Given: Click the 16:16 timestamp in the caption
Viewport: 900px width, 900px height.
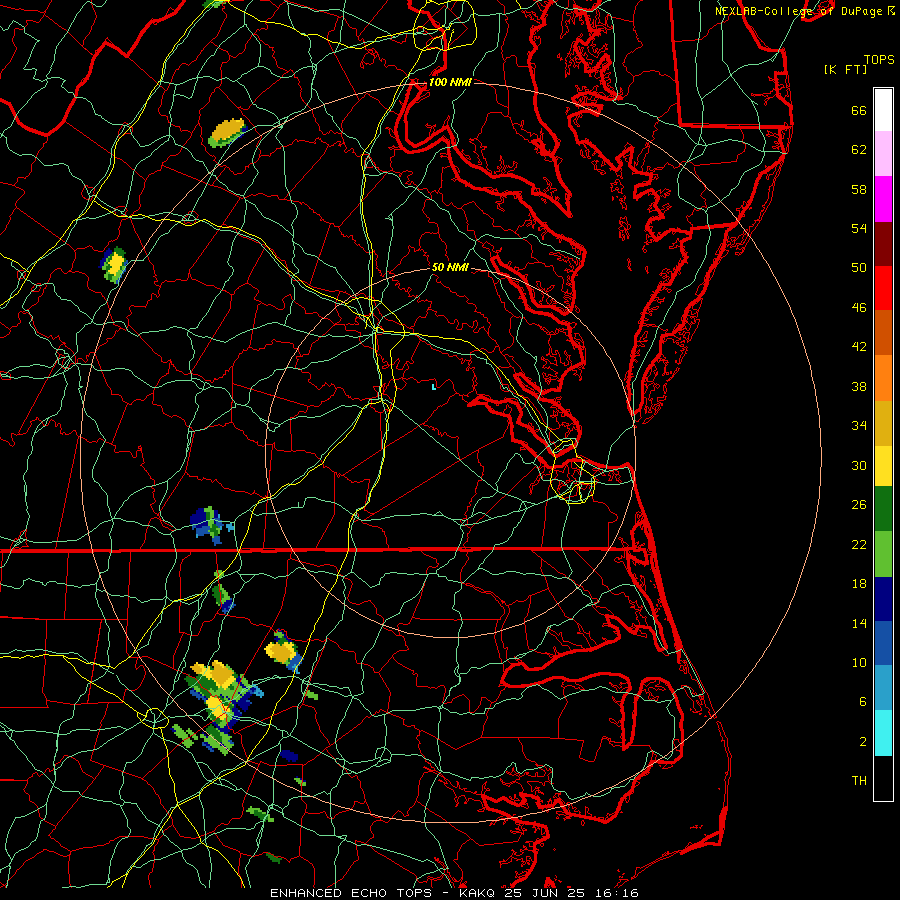Looking at the screenshot, I should (616, 893).
